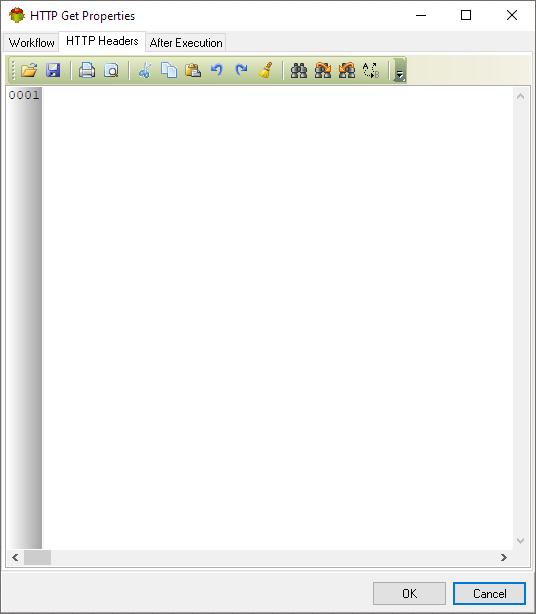Viewport: 536px width, 614px height.
Task: Open print preview with the magnifier page icon
Action: (x=112, y=70)
